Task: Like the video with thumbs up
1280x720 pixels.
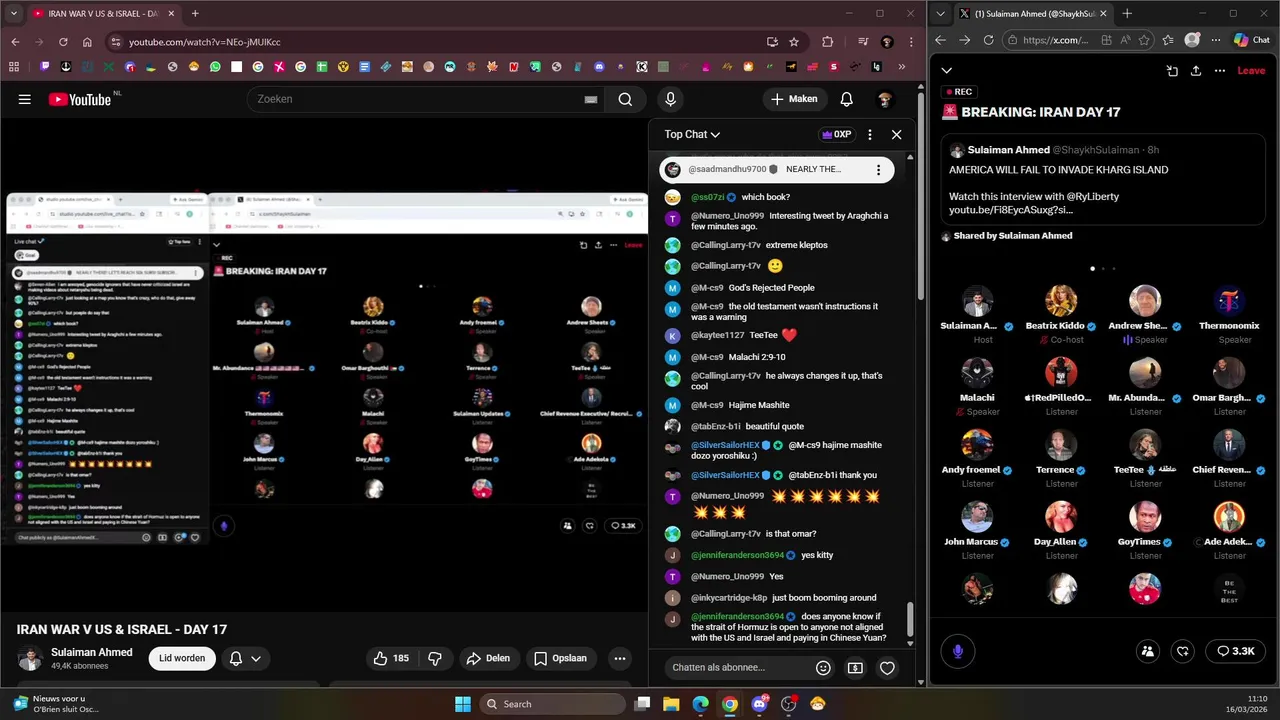Action: (391, 658)
